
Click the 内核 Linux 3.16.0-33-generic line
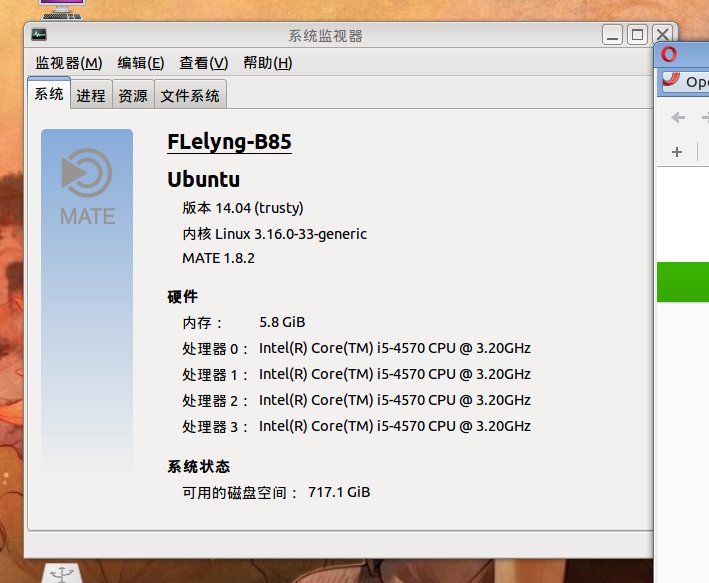click(x=274, y=234)
